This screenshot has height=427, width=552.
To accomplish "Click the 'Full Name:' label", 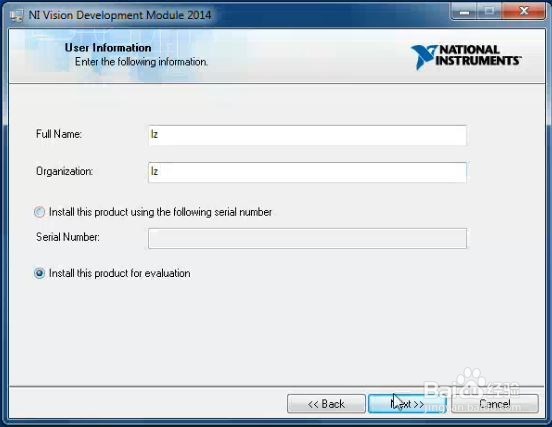I will coord(59,134).
